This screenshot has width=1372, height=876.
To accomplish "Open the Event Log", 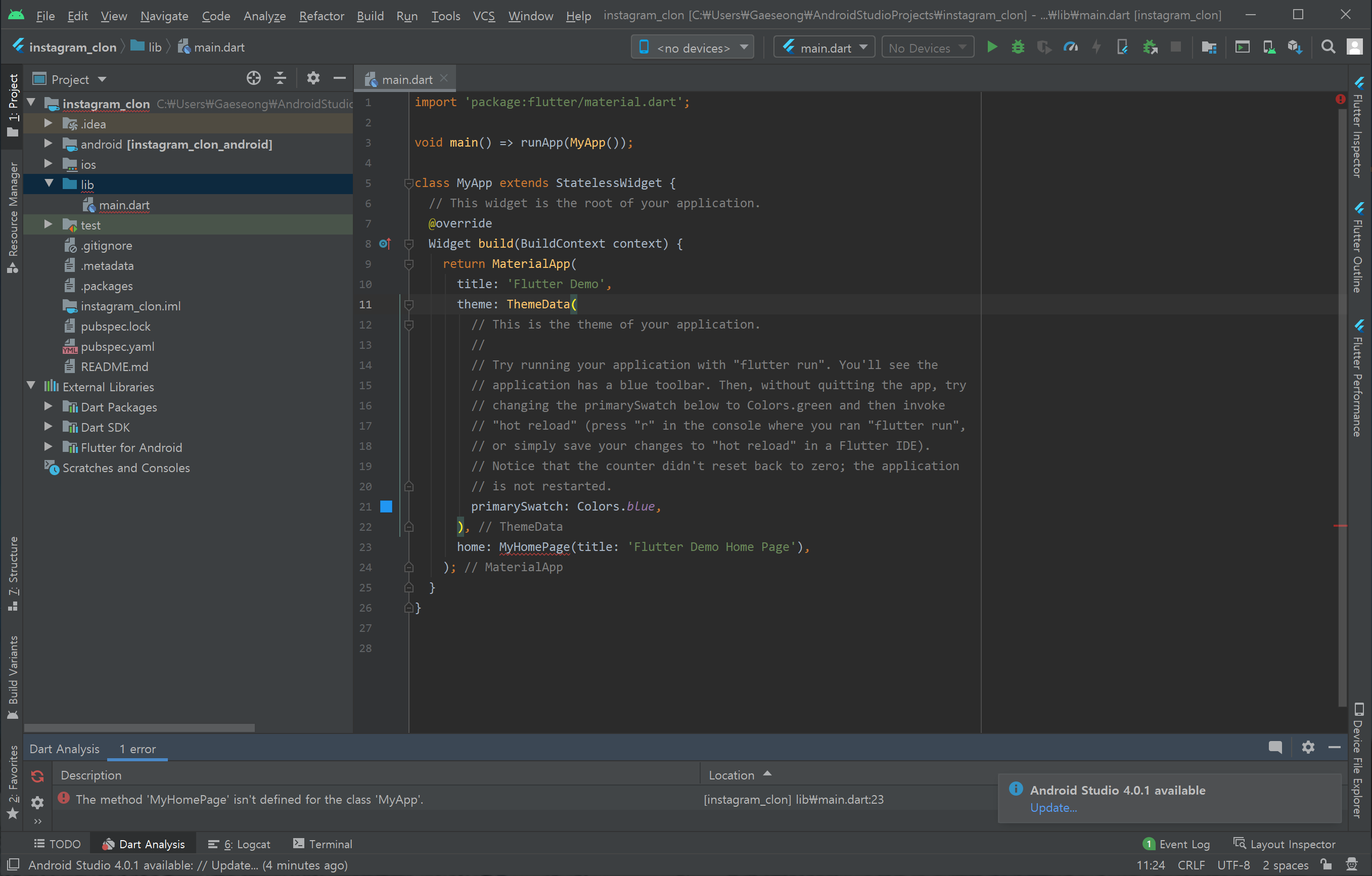I will coord(1176,844).
